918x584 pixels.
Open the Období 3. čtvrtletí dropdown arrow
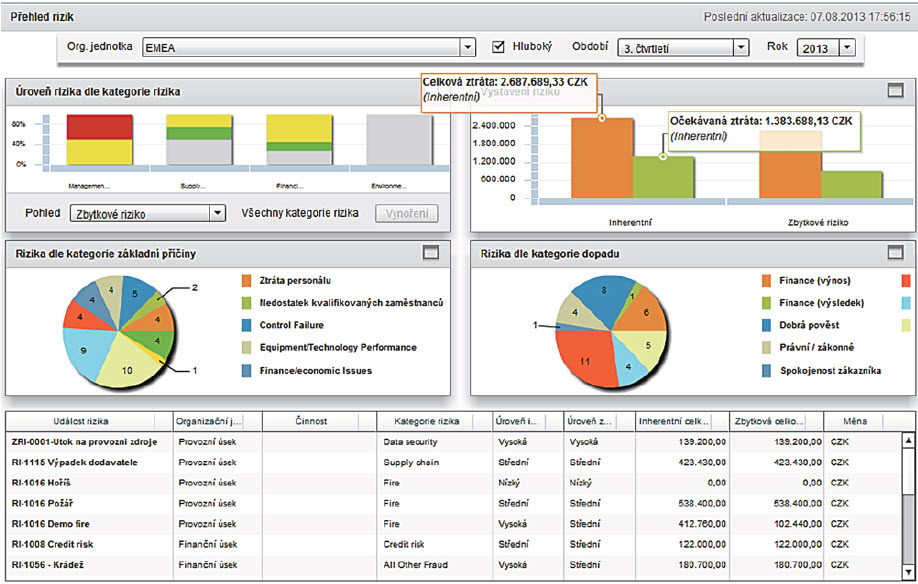coord(741,47)
